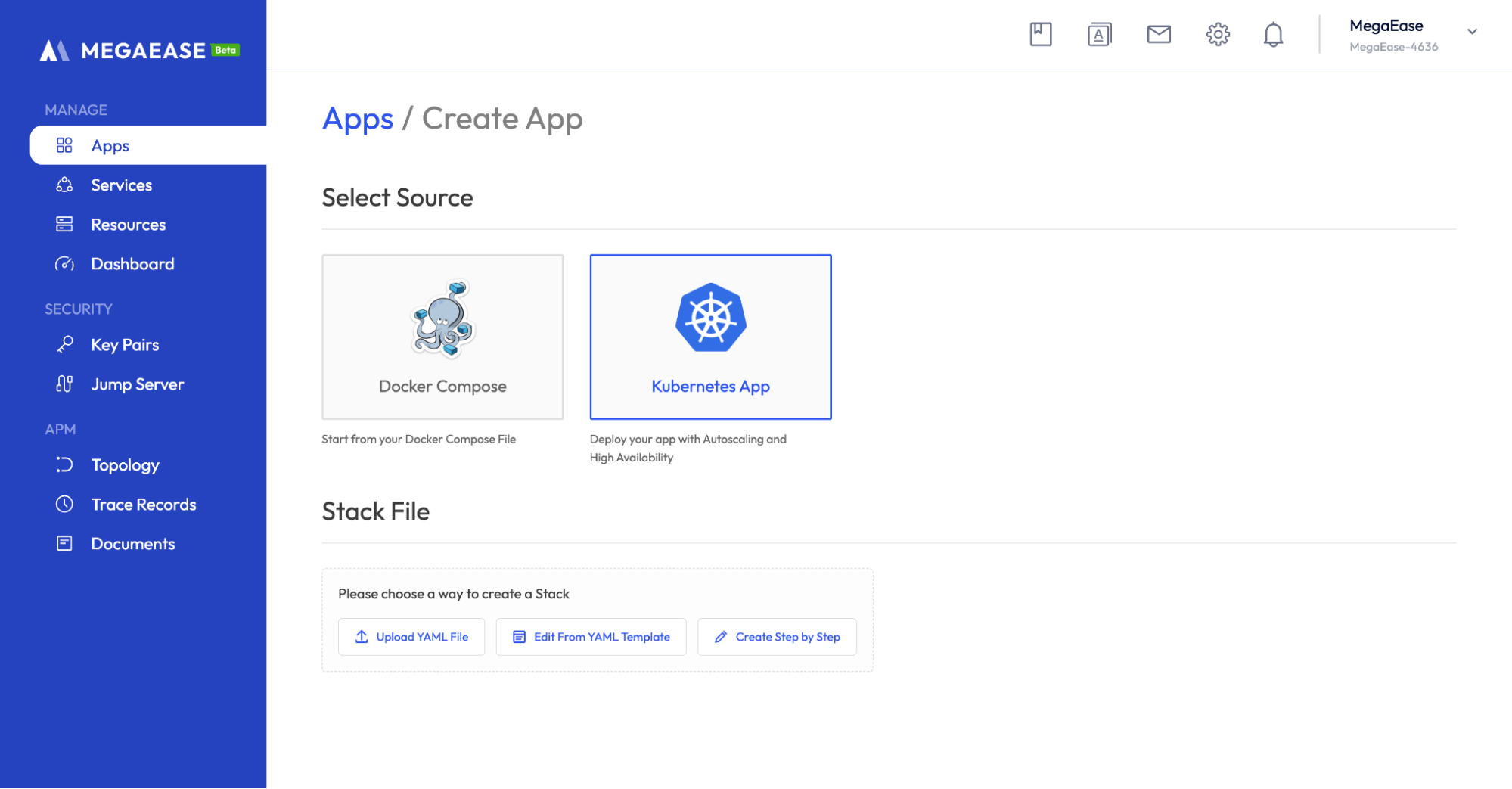The height and width of the screenshot is (789, 1512).
Task: Click the Dashboard gauge icon
Action: (64, 263)
